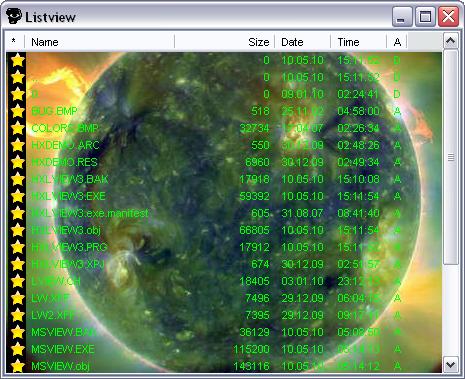Click the star icon of HXLVIEW3.PRG

tap(18, 247)
